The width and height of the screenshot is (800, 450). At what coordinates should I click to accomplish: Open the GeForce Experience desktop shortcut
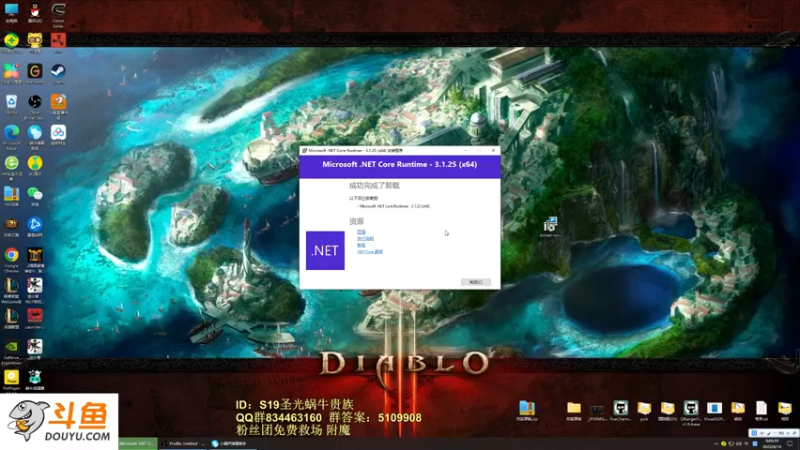coord(11,351)
